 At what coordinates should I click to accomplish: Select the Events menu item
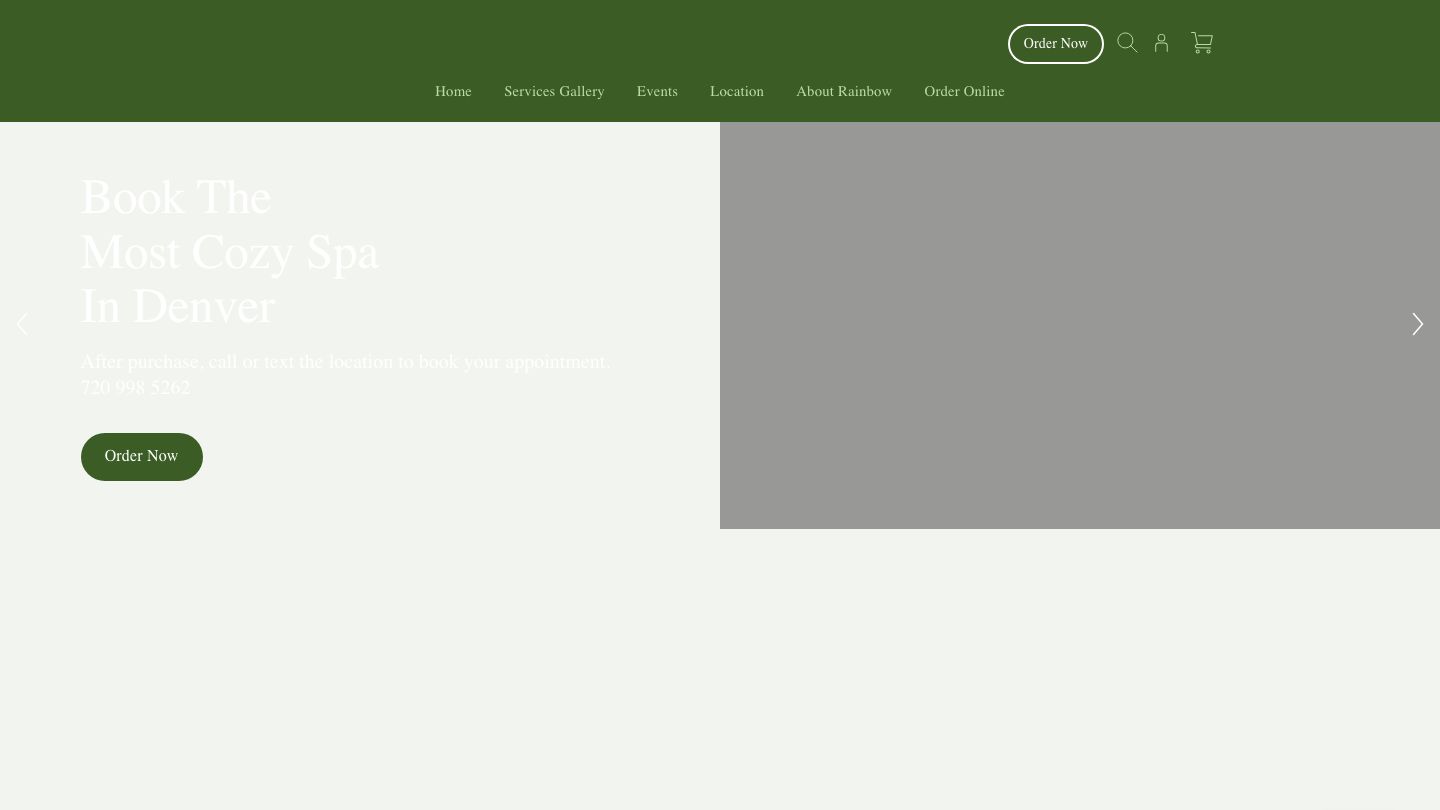(657, 92)
